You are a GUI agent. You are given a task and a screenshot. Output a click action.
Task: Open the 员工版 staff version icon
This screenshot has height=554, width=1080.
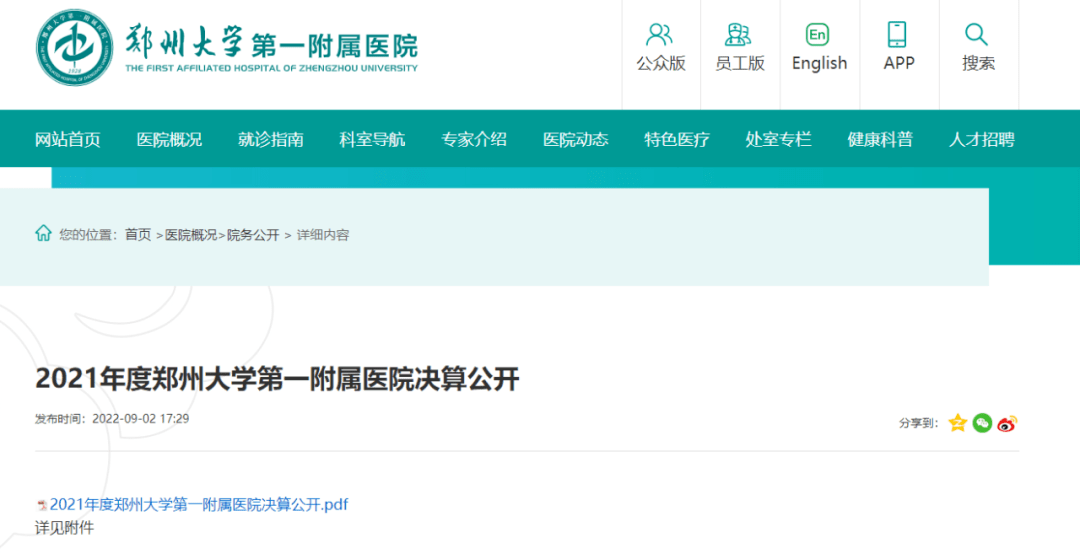[739, 34]
